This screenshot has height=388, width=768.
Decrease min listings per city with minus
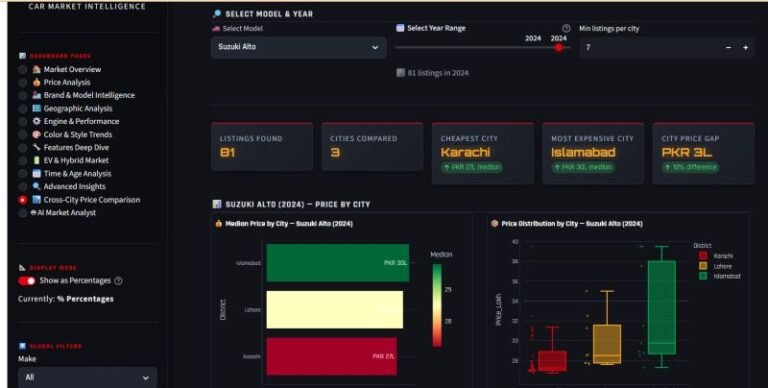point(728,48)
